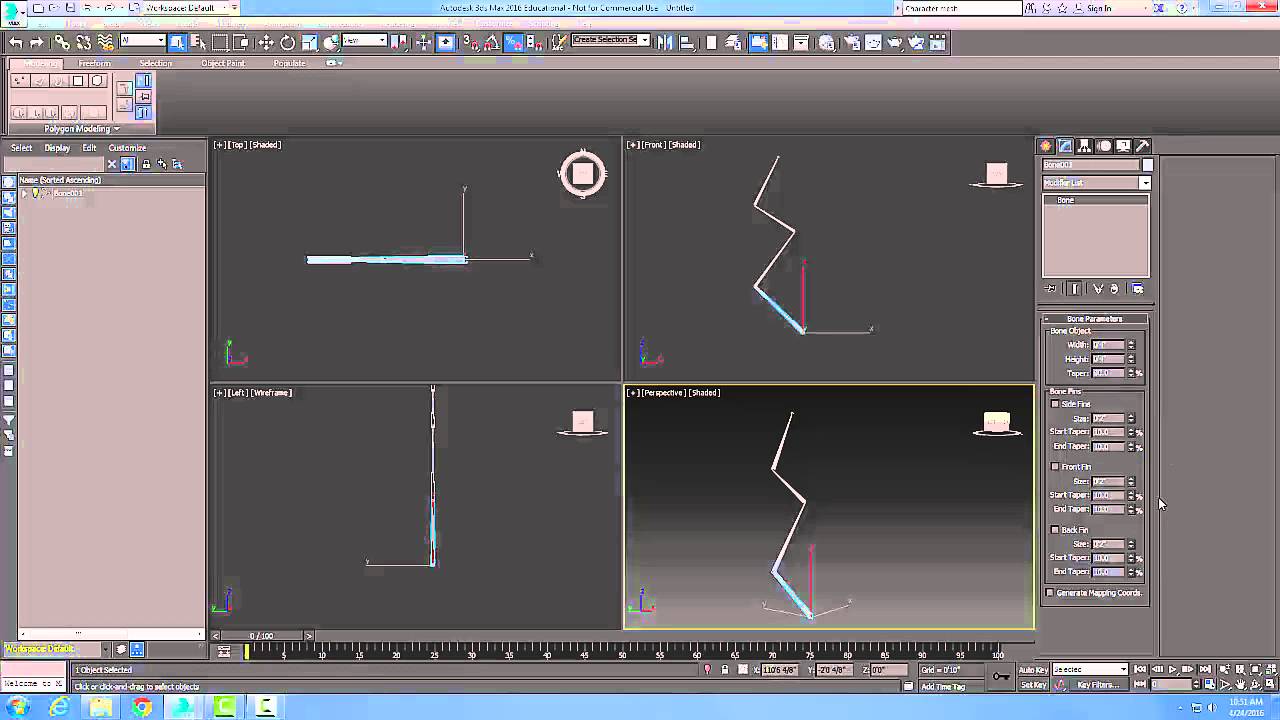Screen dimensions: 1280x720
Task: Open Select by Name dialog icon
Action: tap(198, 42)
